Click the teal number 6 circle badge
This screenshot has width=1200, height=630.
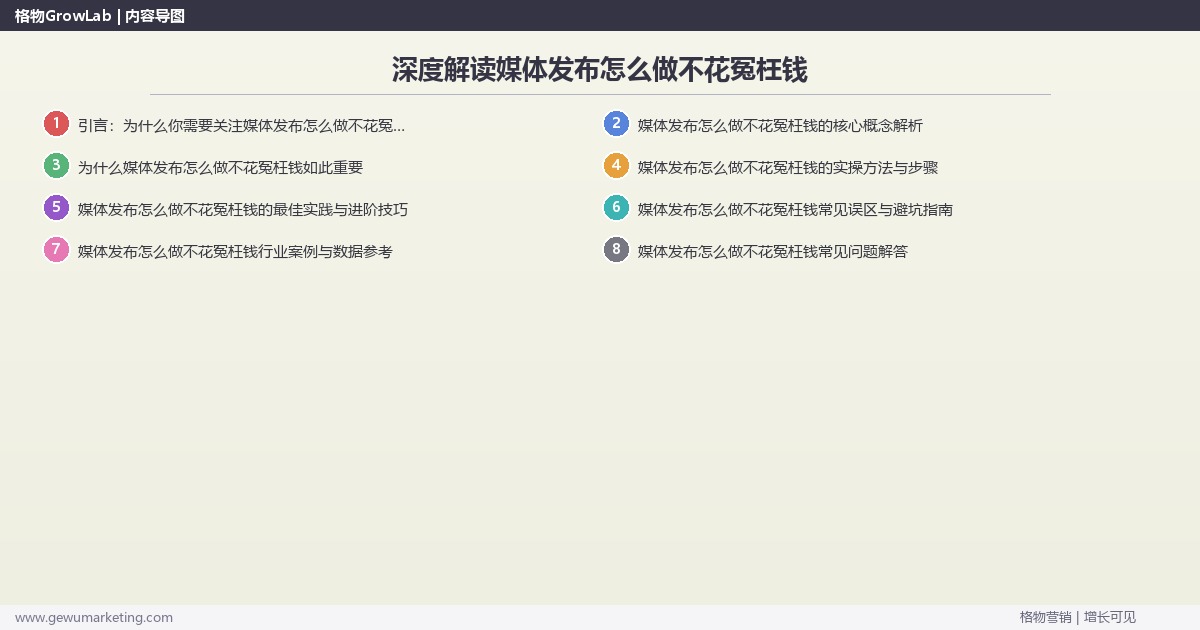tap(616, 208)
